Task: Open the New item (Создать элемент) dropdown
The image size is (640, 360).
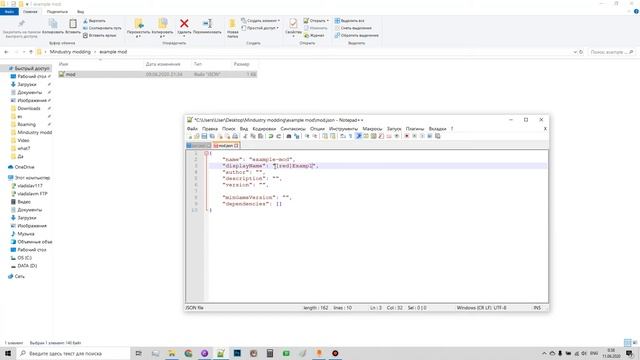Action: click(x=260, y=20)
